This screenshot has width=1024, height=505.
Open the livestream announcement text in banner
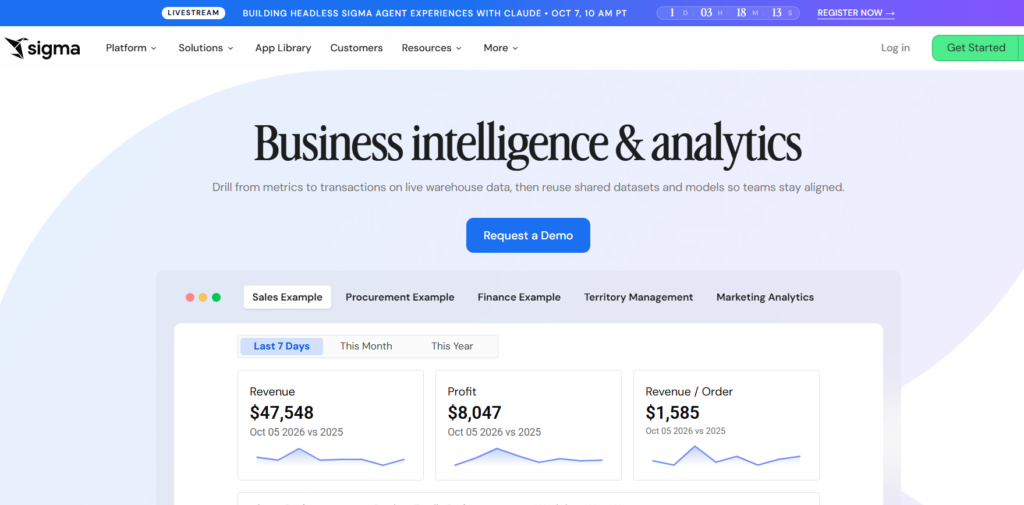coord(435,12)
